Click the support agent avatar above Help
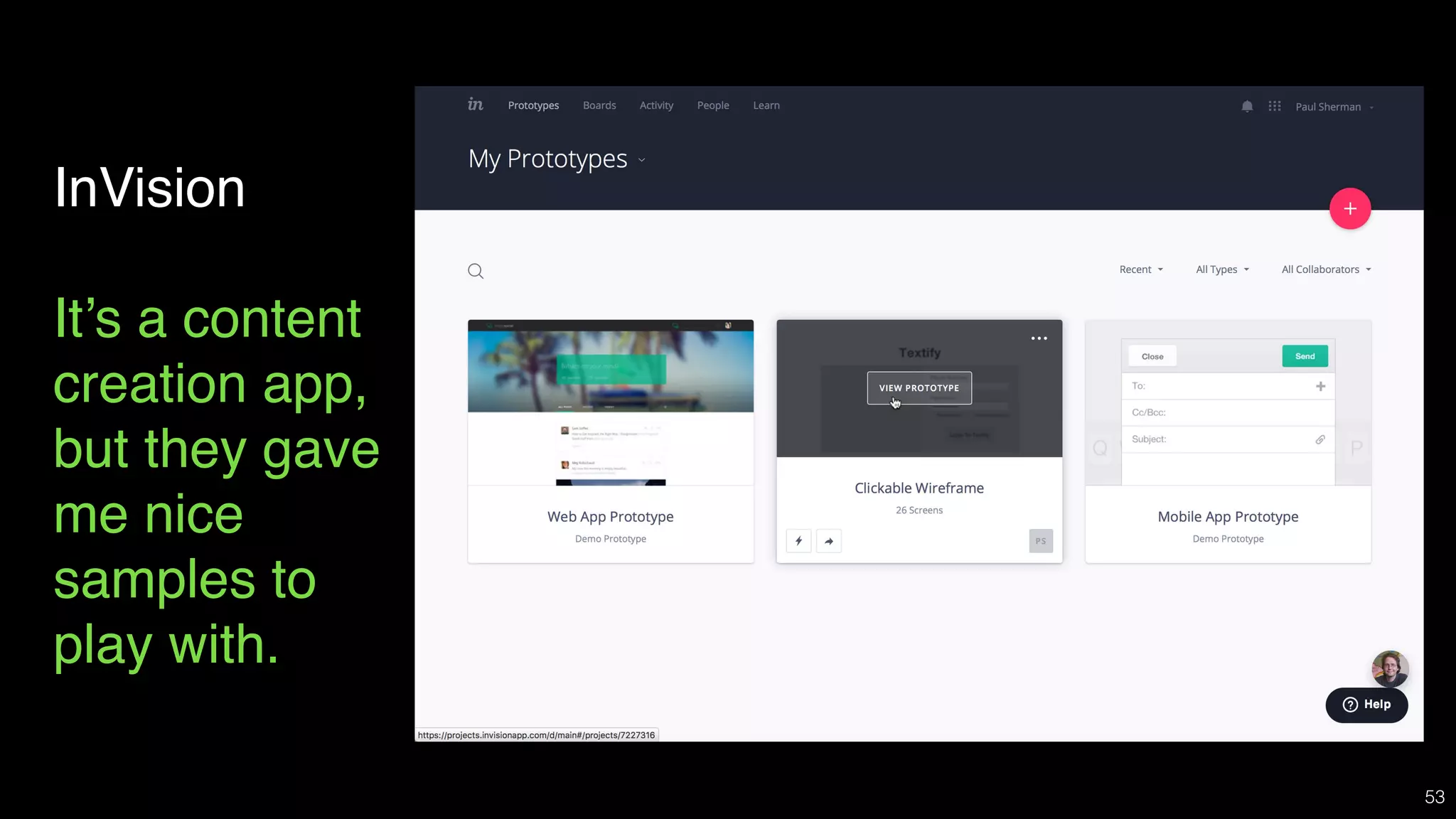Screen dimensions: 1456x819 (1390, 668)
